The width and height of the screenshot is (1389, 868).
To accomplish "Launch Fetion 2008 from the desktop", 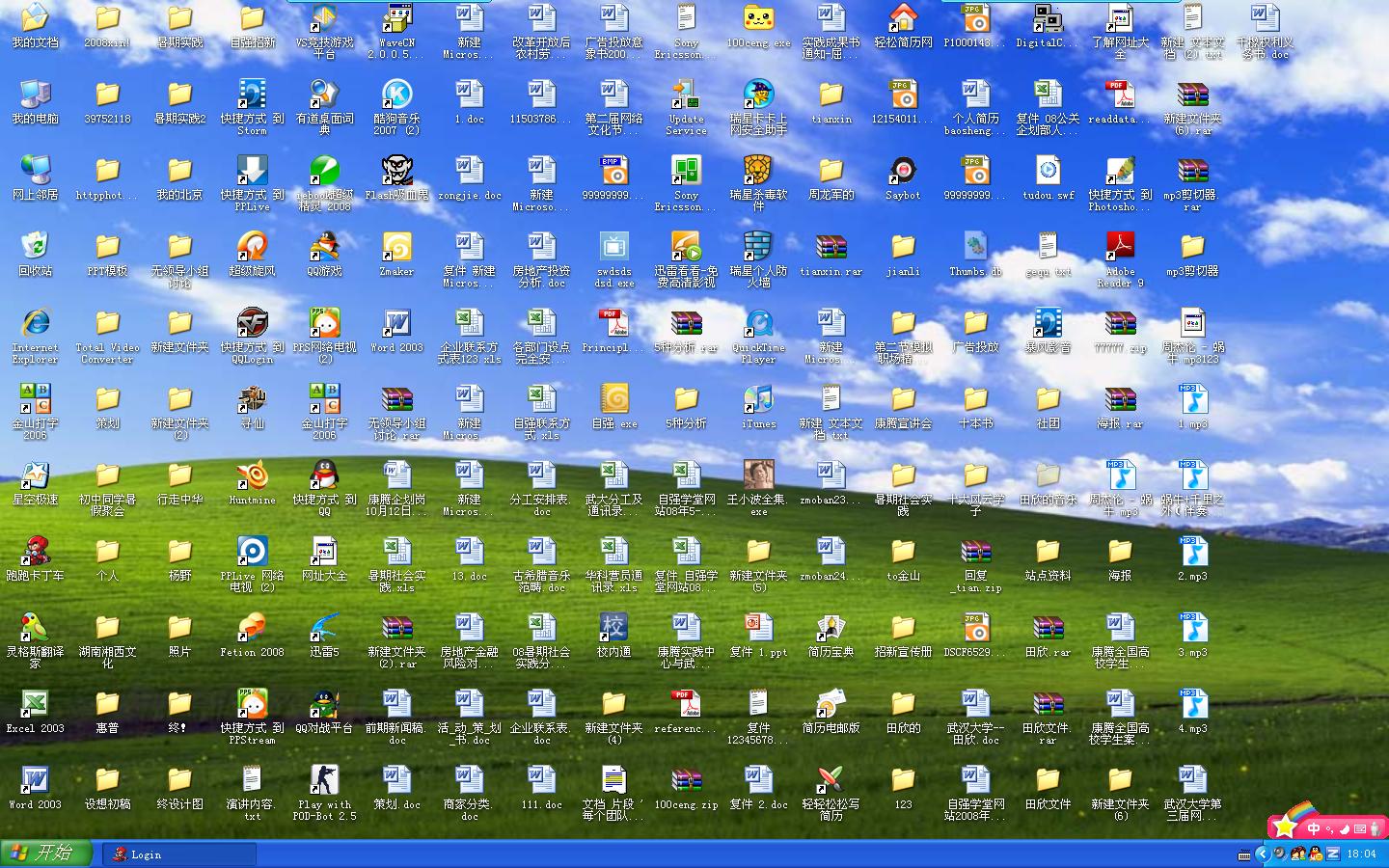I will (x=252, y=635).
